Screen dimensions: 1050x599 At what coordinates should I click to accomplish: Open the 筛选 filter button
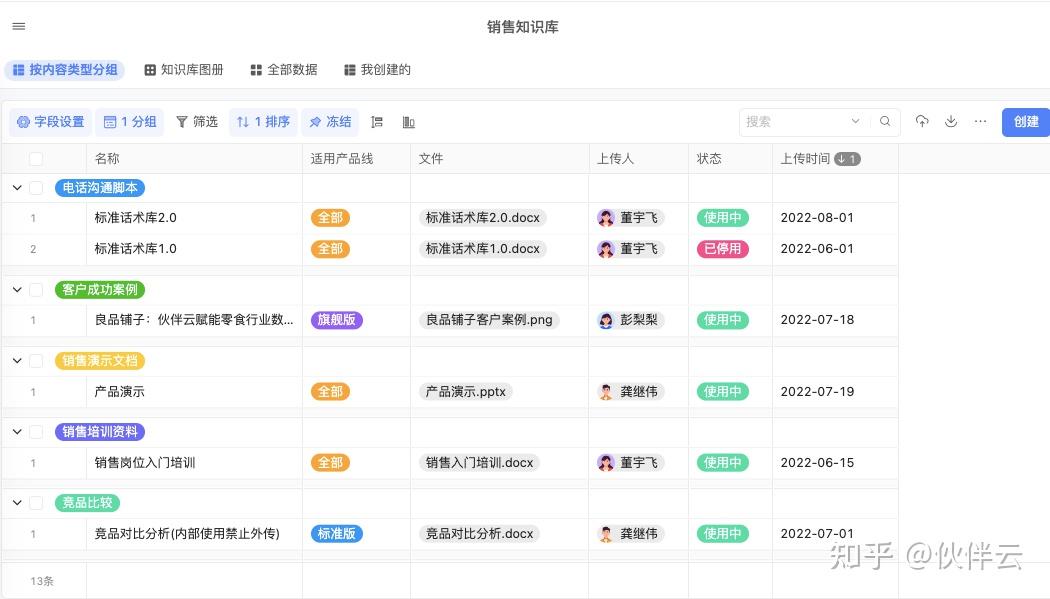tap(197, 122)
